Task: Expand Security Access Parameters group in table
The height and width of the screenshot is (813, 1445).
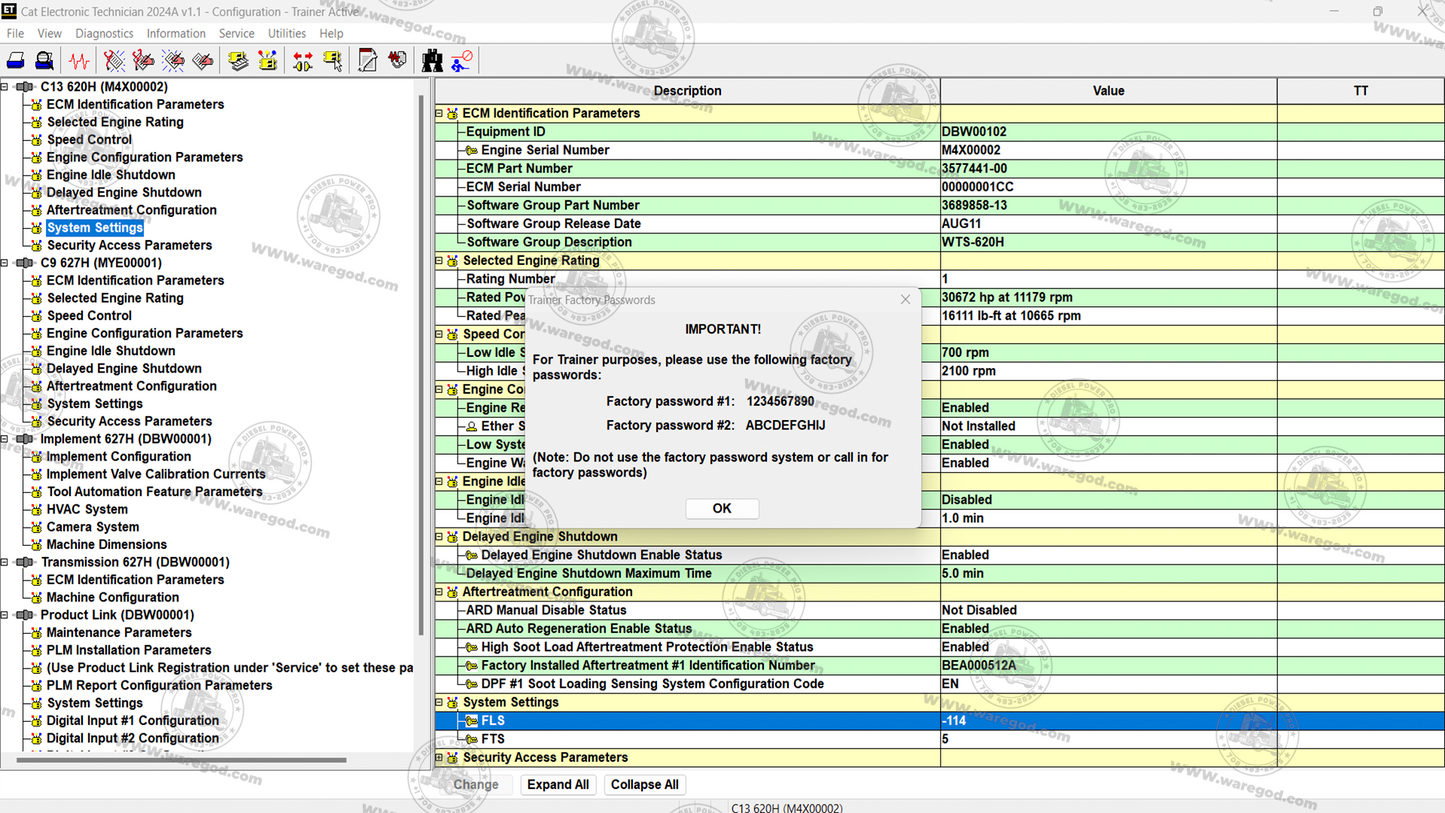Action: coord(439,758)
